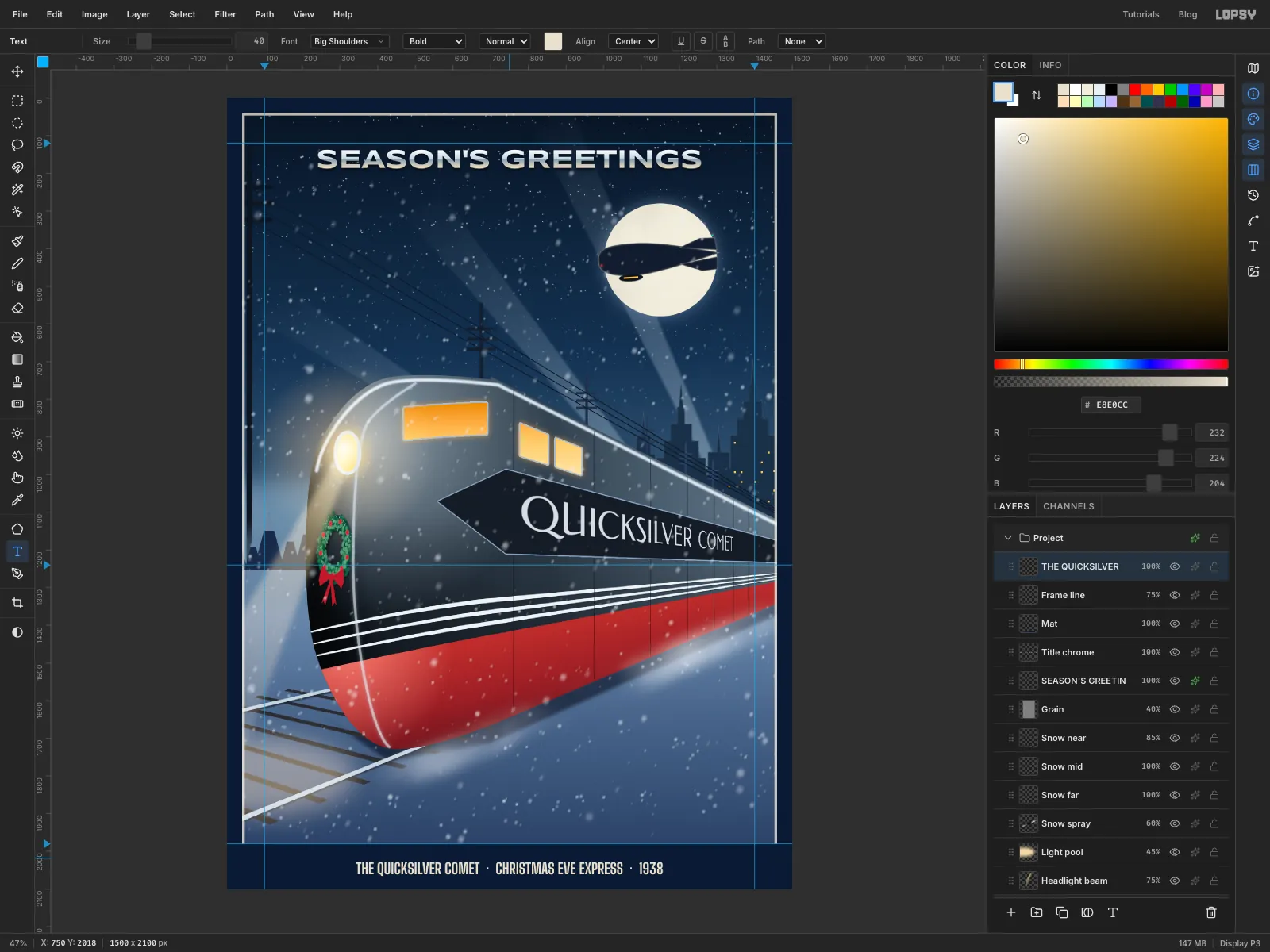Hide the Snow near layer
The image size is (1270, 952).
tap(1175, 738)
